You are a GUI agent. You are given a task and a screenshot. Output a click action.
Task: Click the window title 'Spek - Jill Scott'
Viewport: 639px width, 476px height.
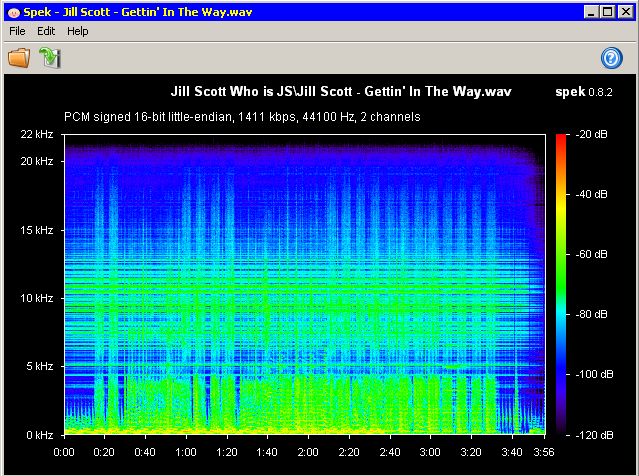(x=67, y=12)
